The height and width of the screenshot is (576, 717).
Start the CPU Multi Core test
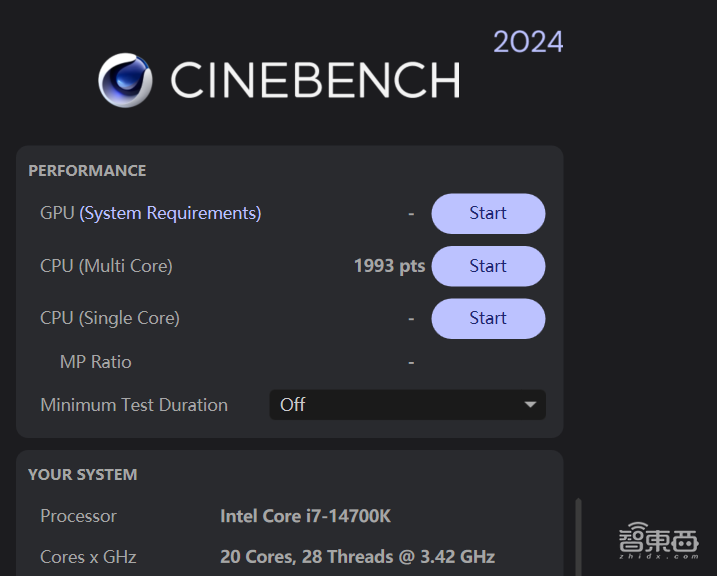point(488,266)
